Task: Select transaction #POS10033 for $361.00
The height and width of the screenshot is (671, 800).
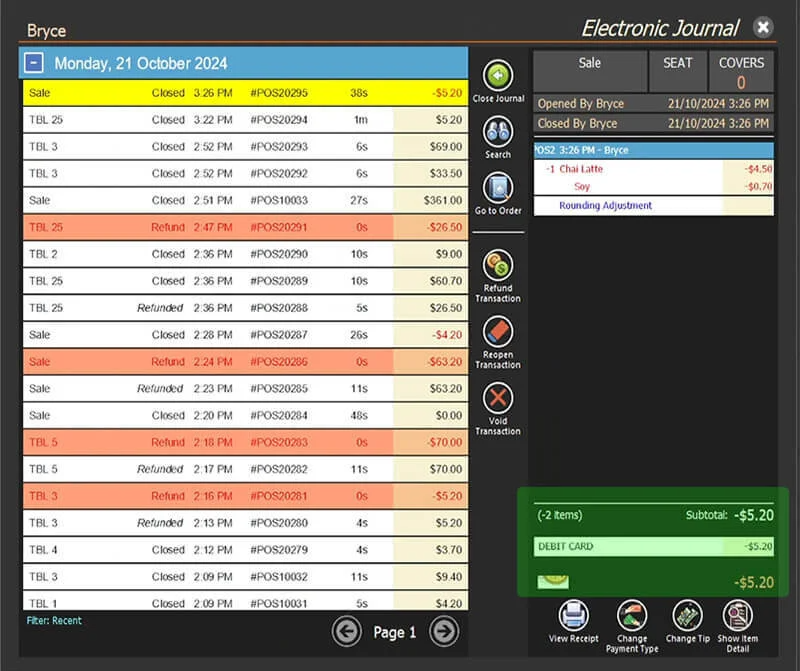Action: click(x=245, y=200)
